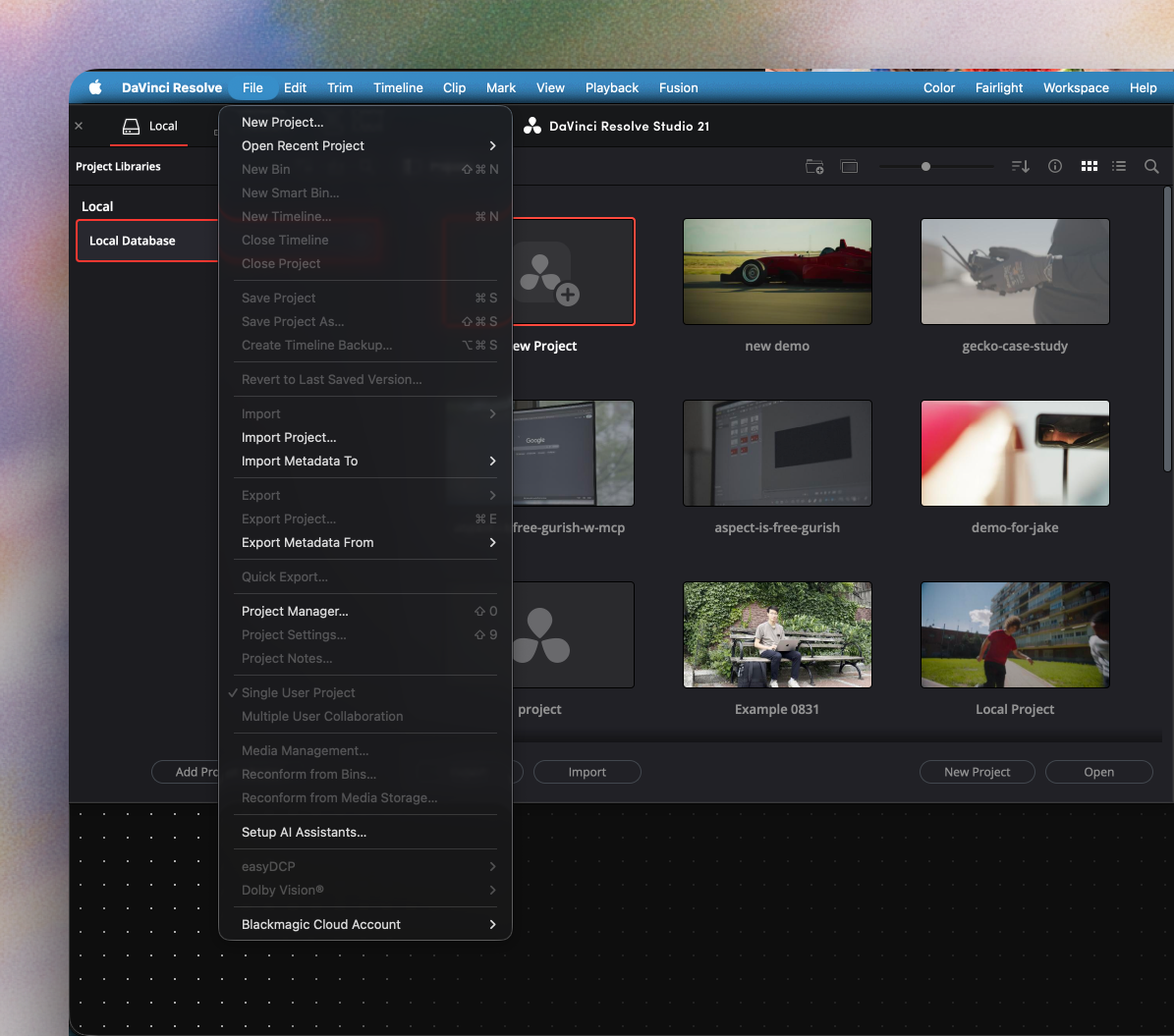Click the 'Example 0831' project name label
This screenshot has height=1036, width=1174.
coord(777,709)
